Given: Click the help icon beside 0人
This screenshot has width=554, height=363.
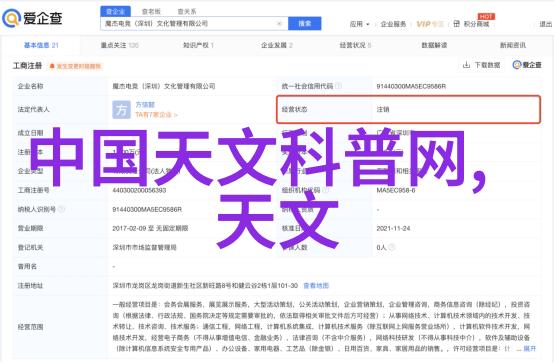Looking at the screenshot, I should [391, 247].
